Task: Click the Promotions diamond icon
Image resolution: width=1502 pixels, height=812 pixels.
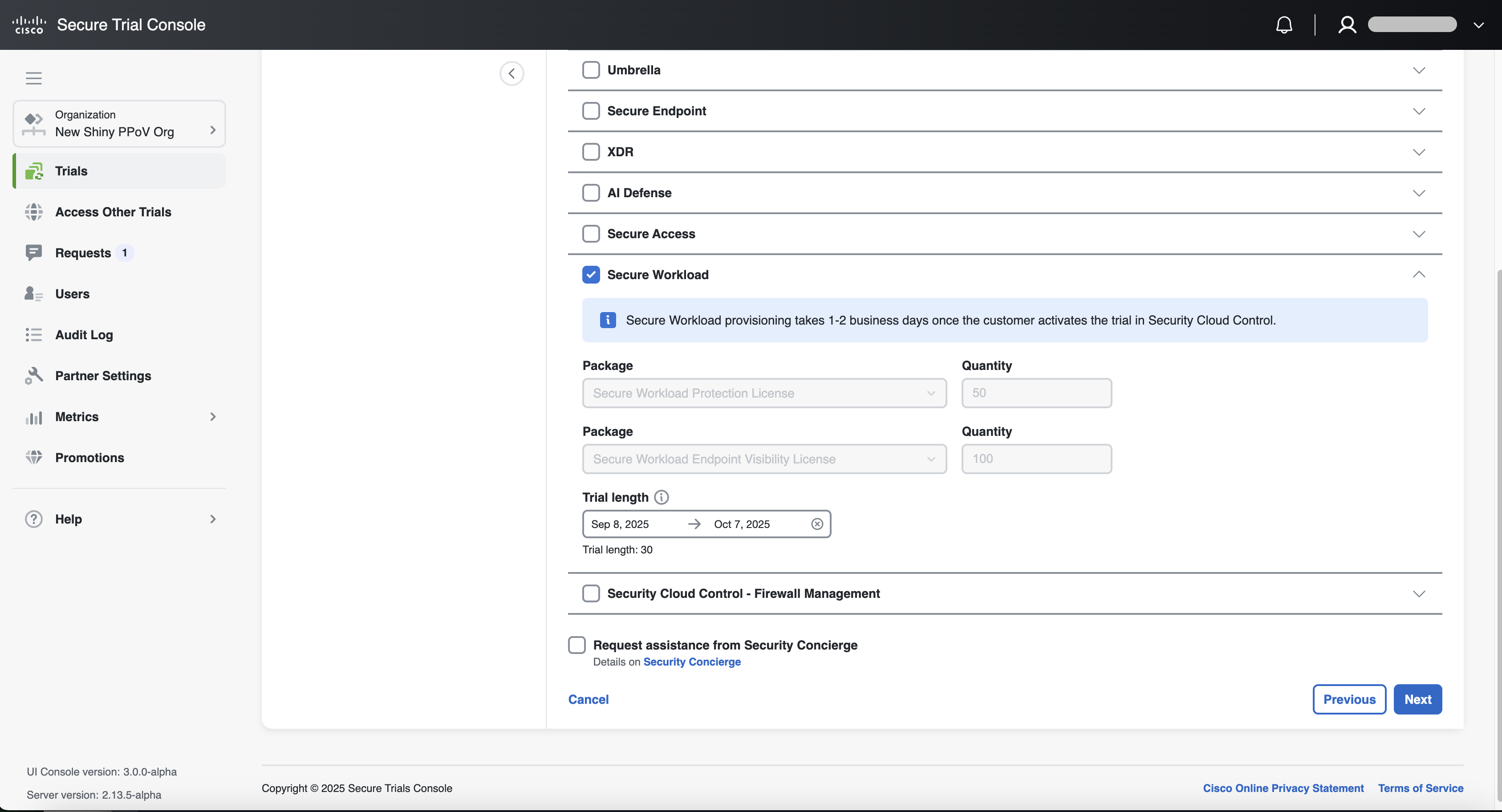Action: 34,458
